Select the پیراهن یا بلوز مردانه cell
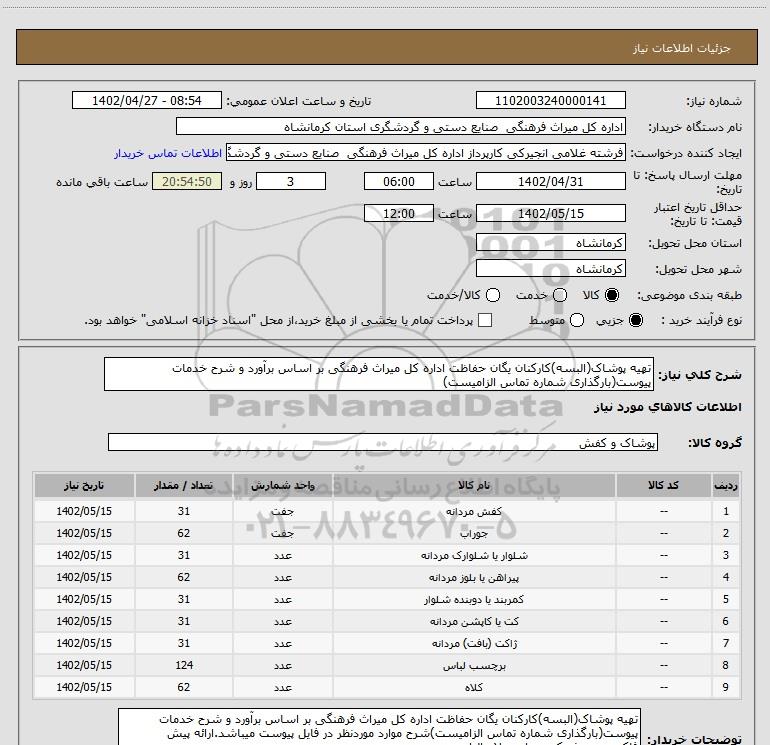 pyautogui.click(x=474, y=578)
